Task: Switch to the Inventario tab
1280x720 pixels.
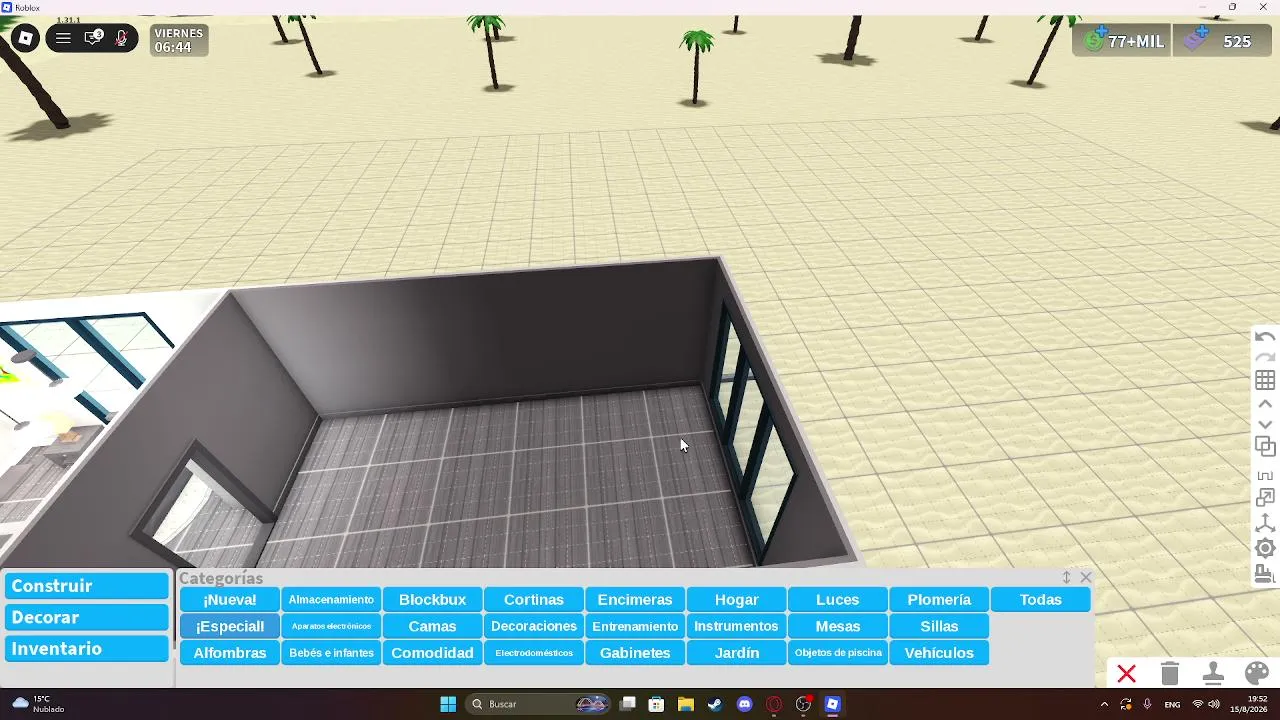Action: (87, 649)
